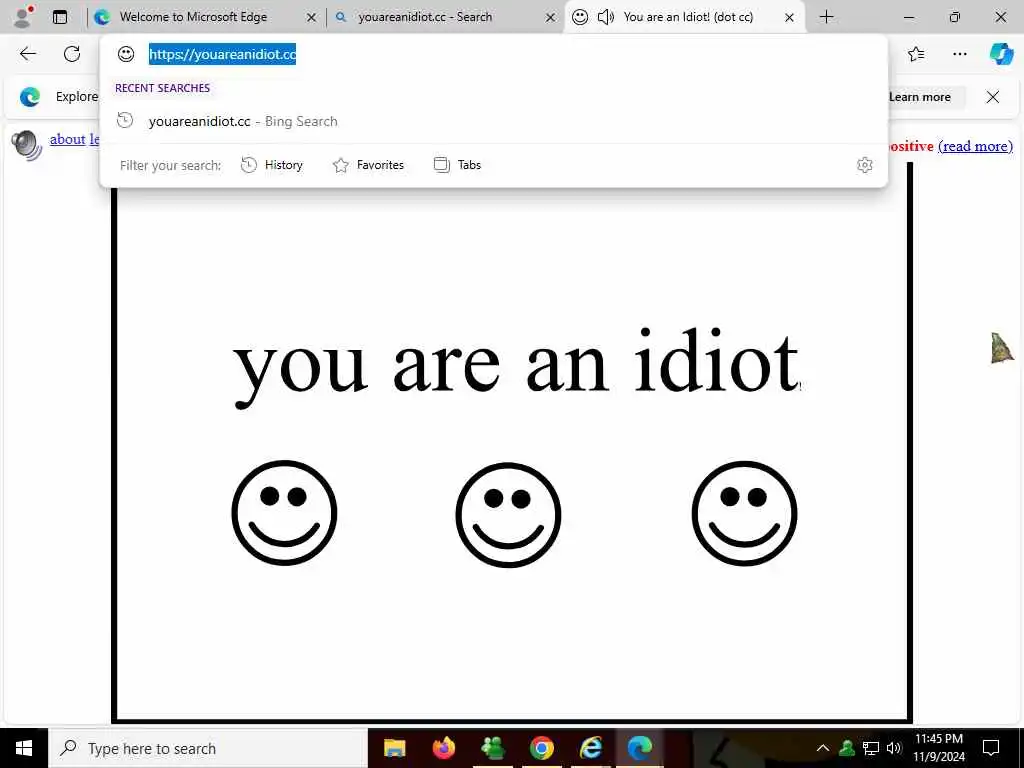The image size is (1024, 768).
Task: Launch Google Chrome from taskbar
Action: pos(541,748)
